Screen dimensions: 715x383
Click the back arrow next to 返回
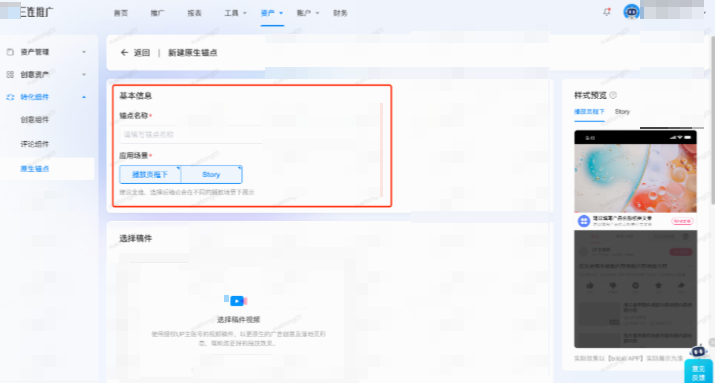point(124,52)
